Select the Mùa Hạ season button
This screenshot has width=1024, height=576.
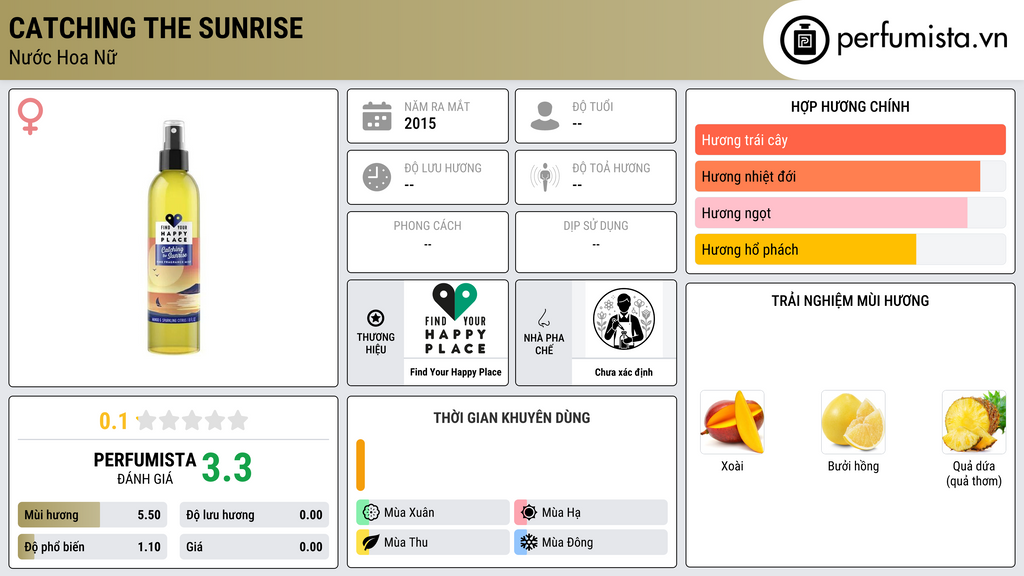coord(590,512)
